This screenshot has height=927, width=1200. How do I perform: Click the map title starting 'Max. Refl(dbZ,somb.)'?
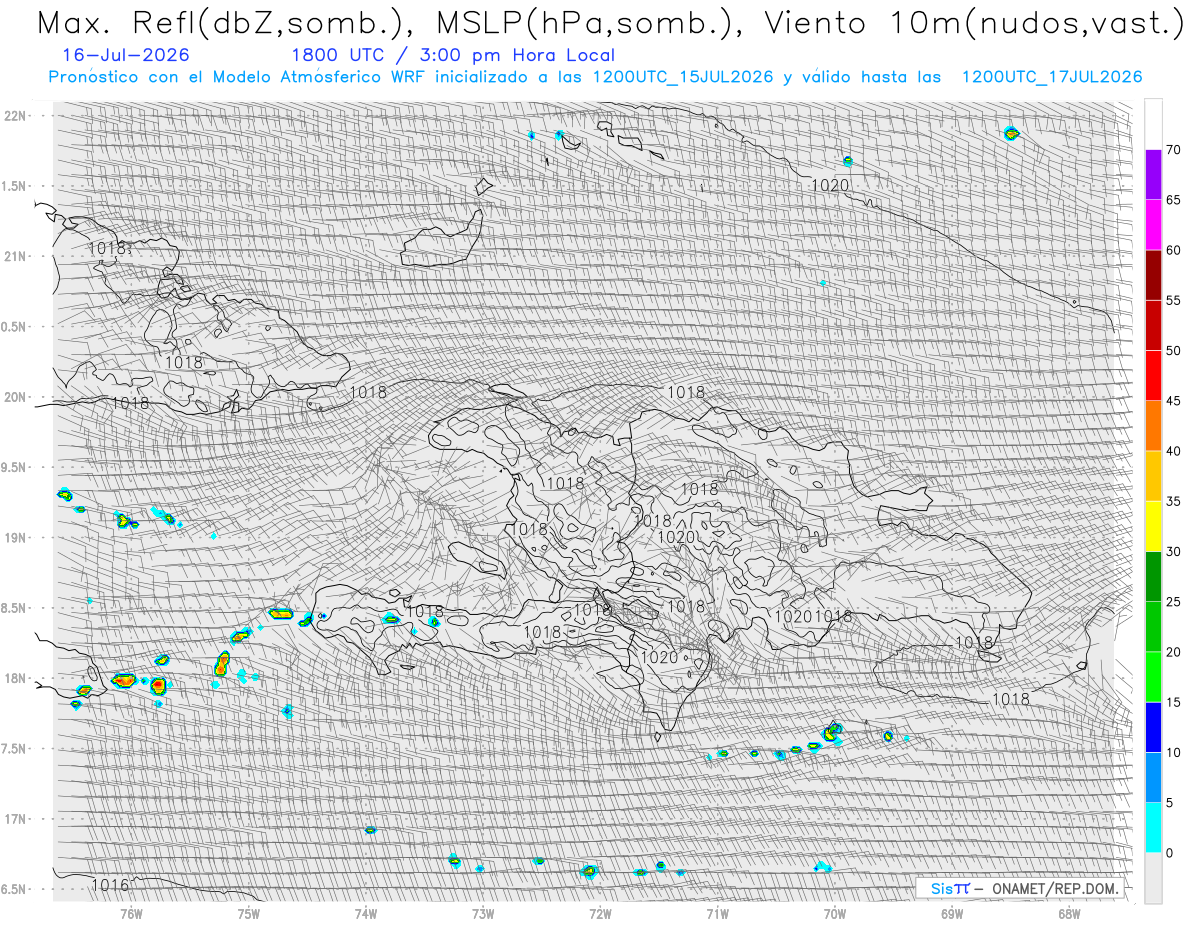(x=609, y=23)
